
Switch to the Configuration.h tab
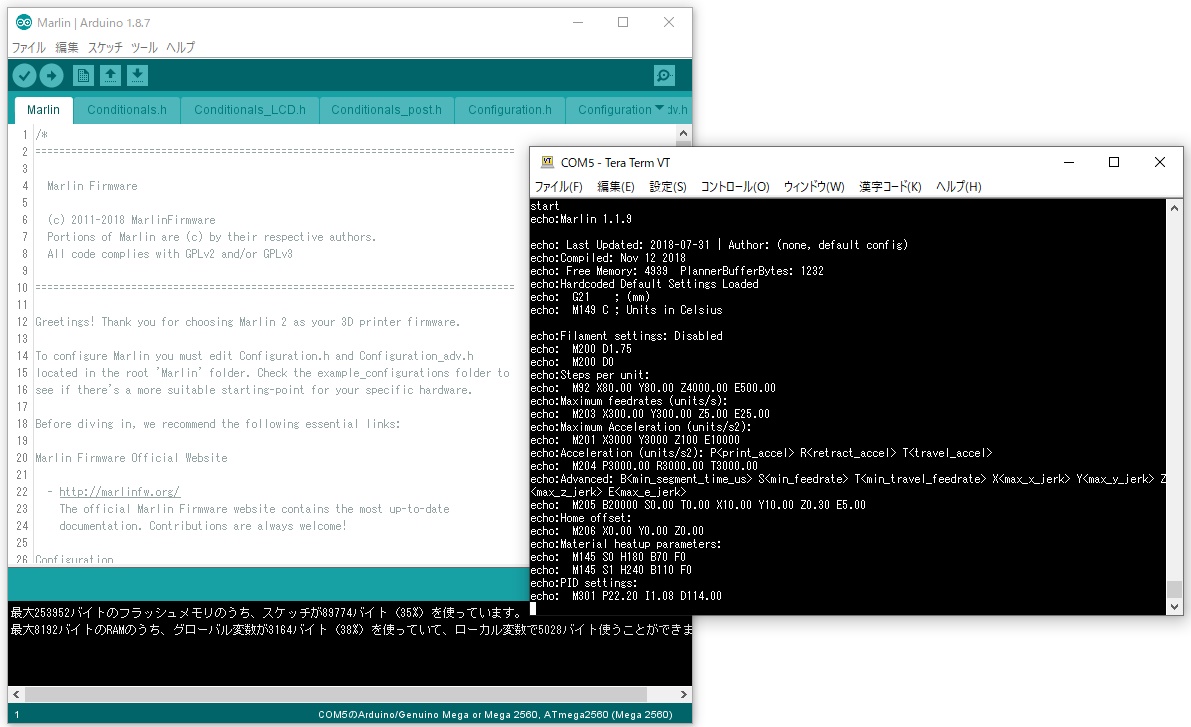(x=509, y=110)
